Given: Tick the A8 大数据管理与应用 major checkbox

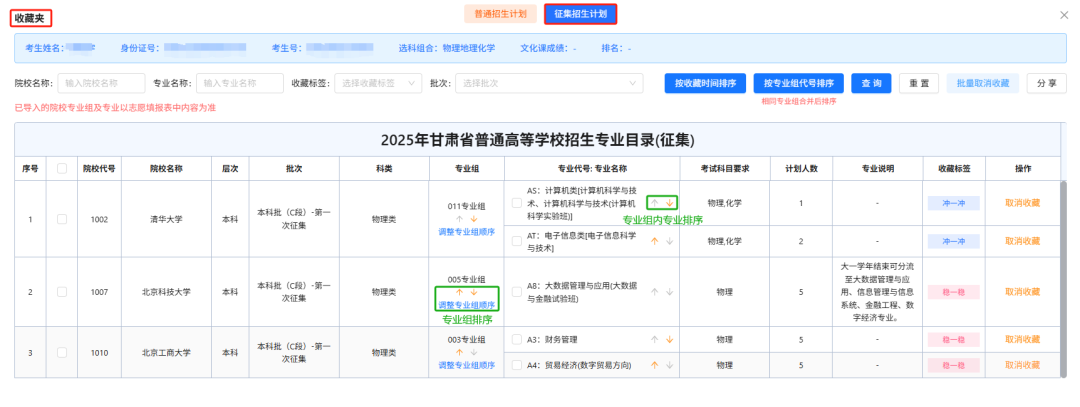Looking at the screenshot, I should pos(517,292).
